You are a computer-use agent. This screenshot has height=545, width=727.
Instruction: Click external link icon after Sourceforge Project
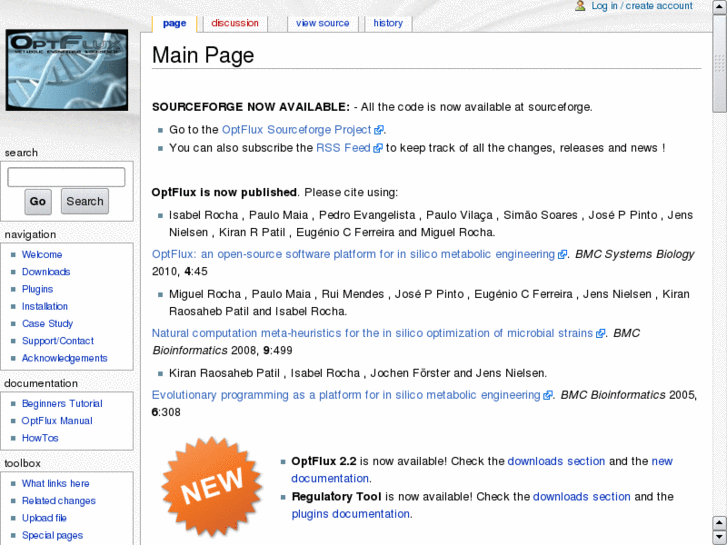click(378, 130)
